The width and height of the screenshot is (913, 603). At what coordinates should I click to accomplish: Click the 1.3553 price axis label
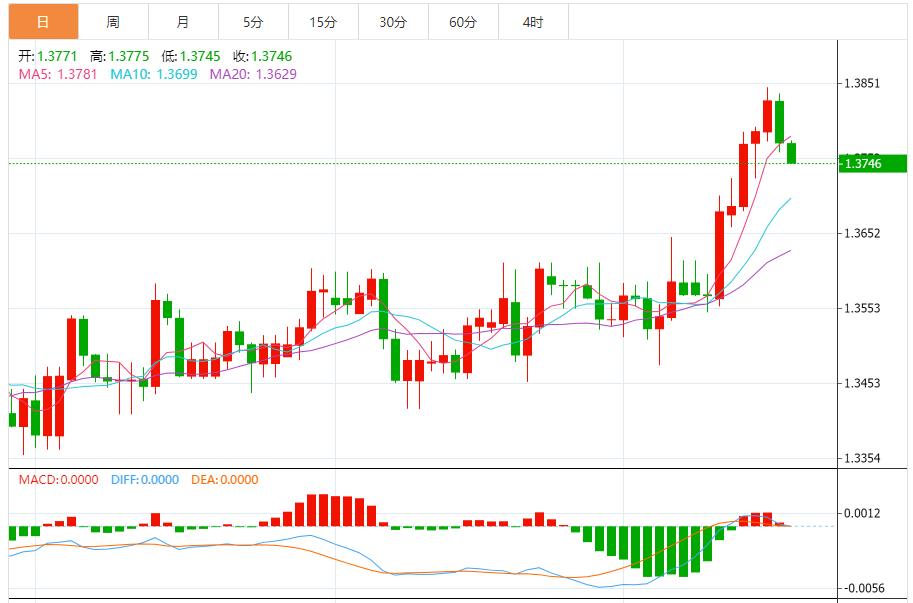click(862, 308)
